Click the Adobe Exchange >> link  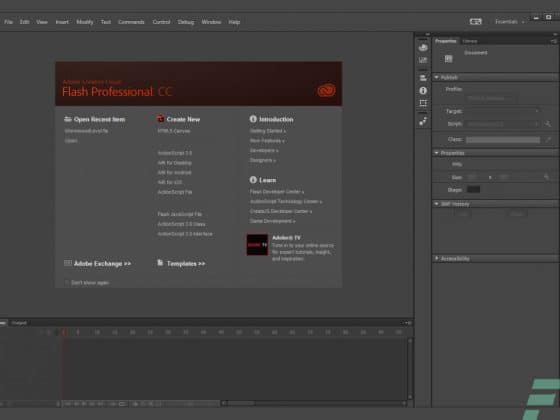[102, 264]
